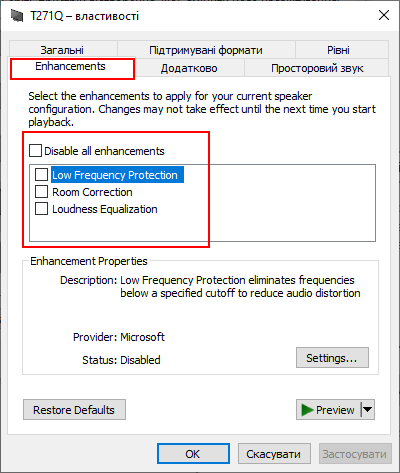Click the Restore Defaults button
The width and height of the screenshot is (400, 473).
(x=74, y=409)
